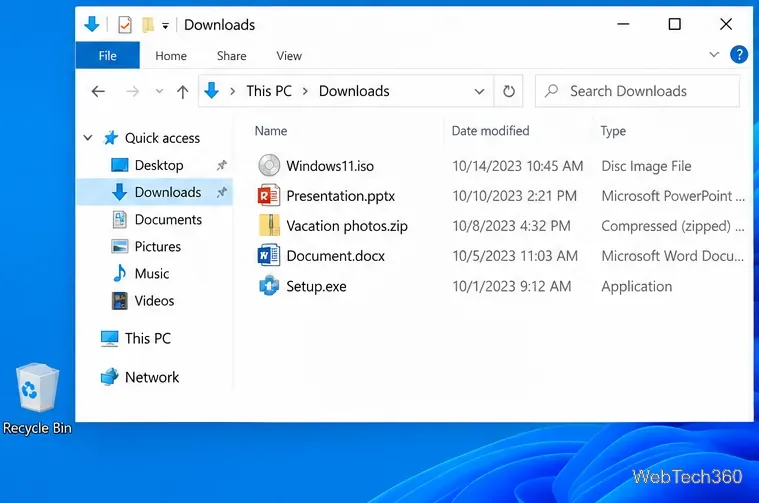This screenshot has width=759, height=503.
Task: Select Desktop in navigation pane
Action: (159, 165)
